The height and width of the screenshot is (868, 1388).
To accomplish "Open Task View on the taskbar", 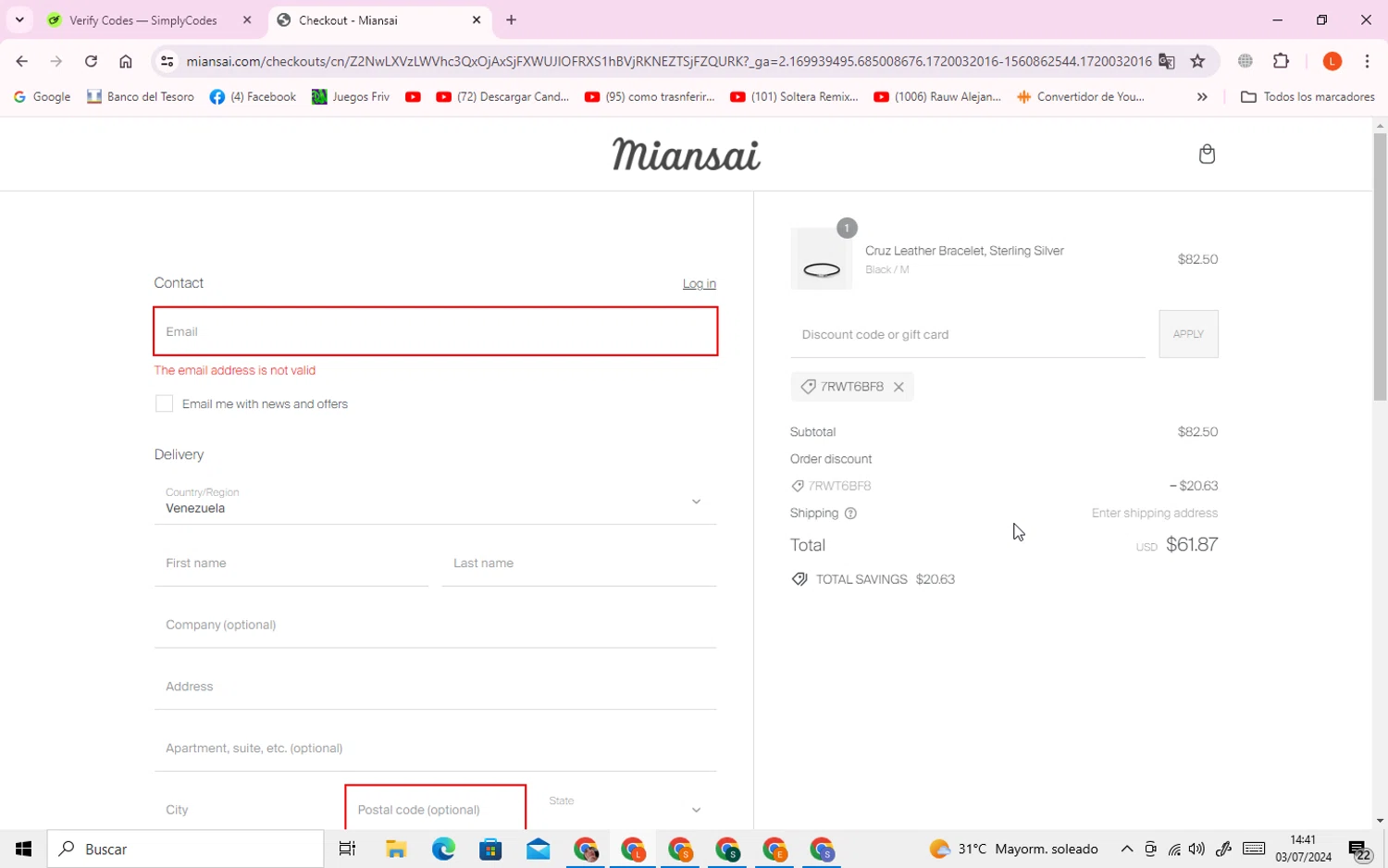I will click(x=347, y=849).
